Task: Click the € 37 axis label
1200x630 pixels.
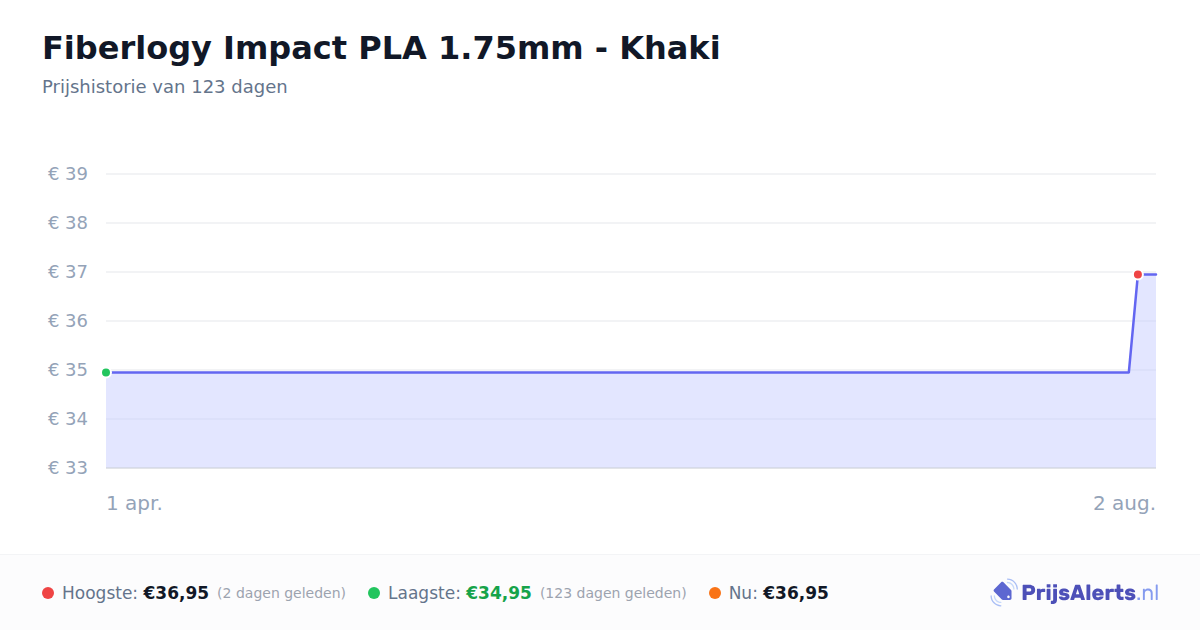Action: 68,272
